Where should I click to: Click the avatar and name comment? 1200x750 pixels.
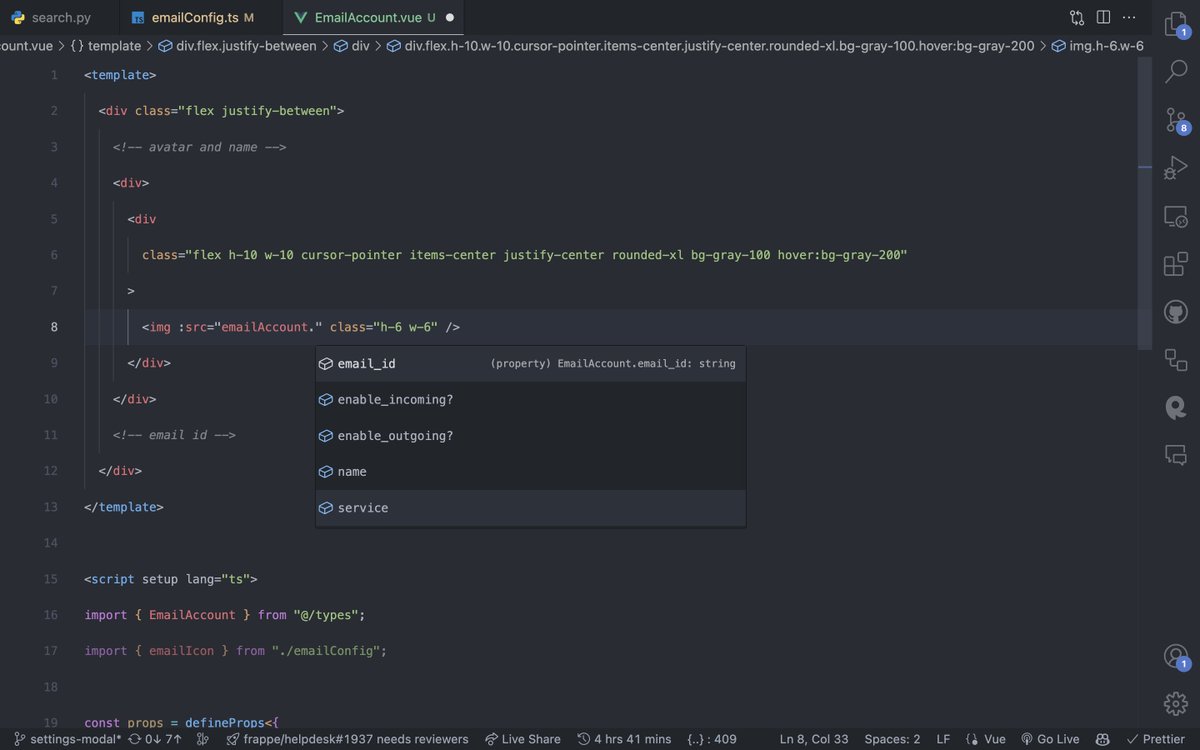click(x=200, y=147)
